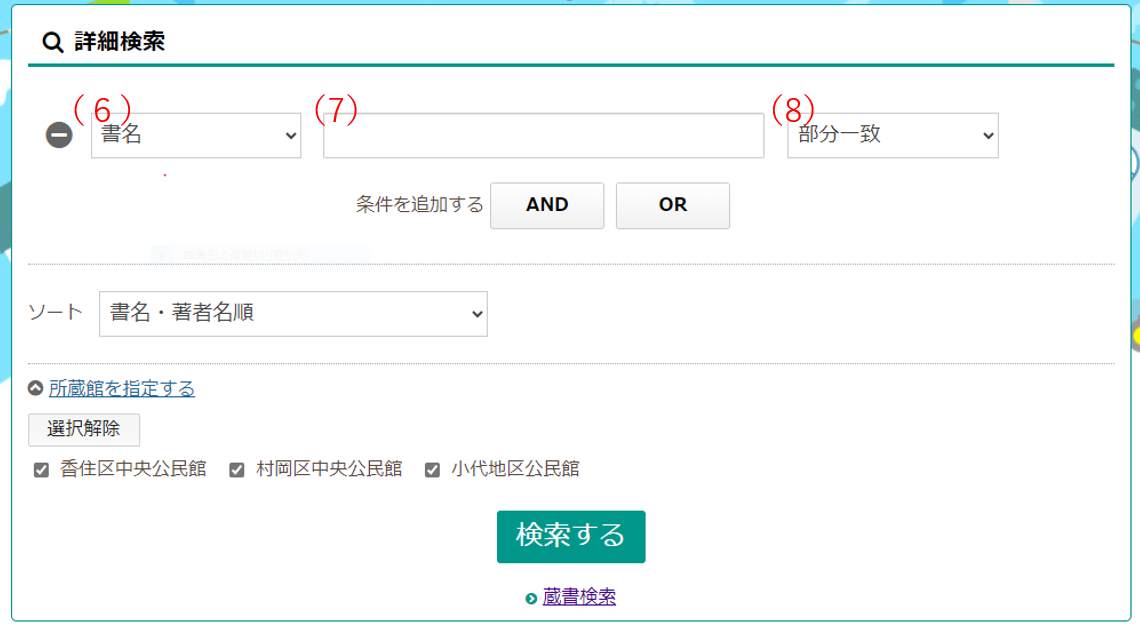Uncheck the 香住区中央公民館 checkbox
This screenshot has height=636, width=1140.
pyautogui.click(x=42, y=469)
